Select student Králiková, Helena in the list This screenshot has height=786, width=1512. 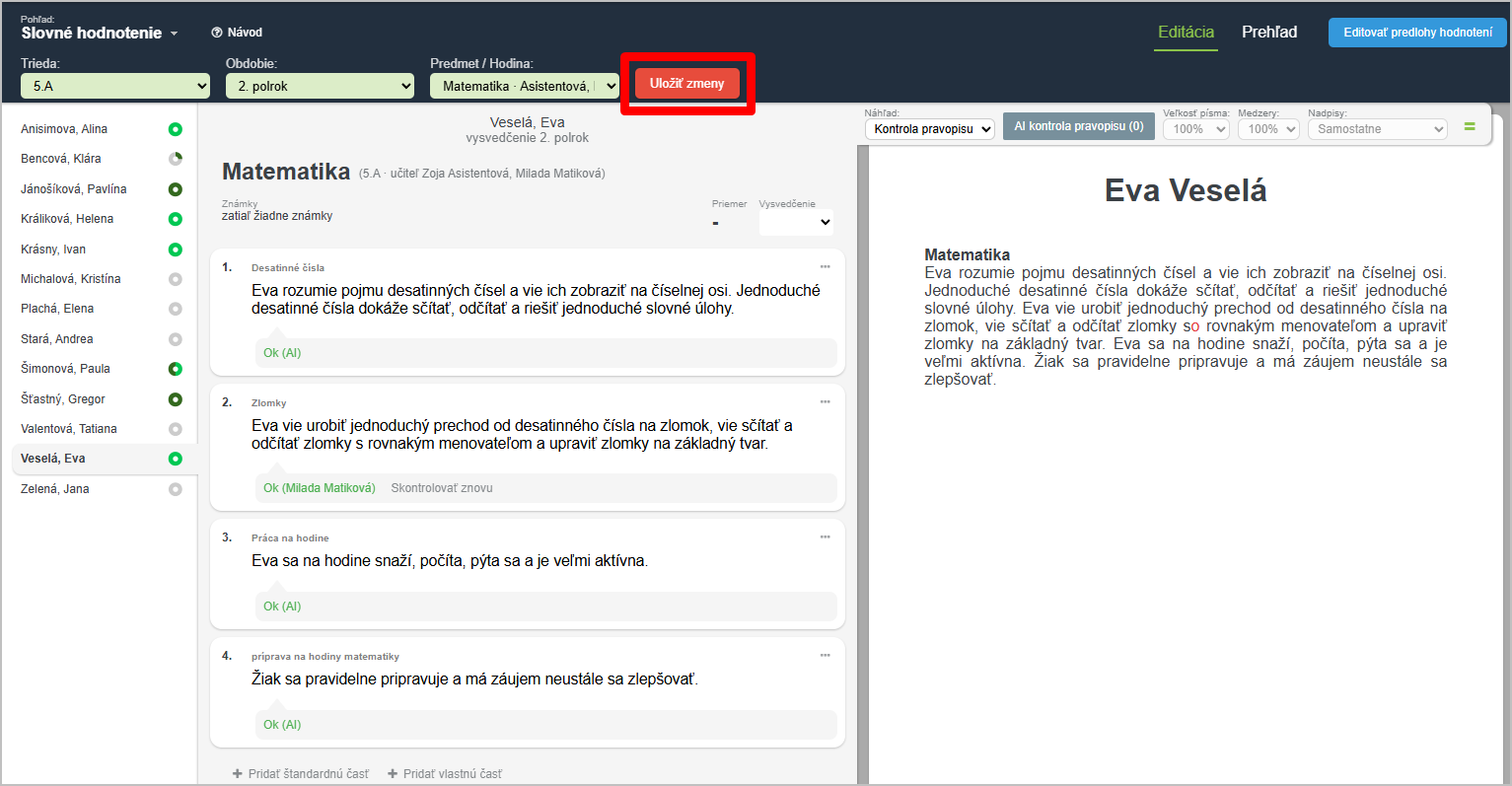click(x=67, y=219)
